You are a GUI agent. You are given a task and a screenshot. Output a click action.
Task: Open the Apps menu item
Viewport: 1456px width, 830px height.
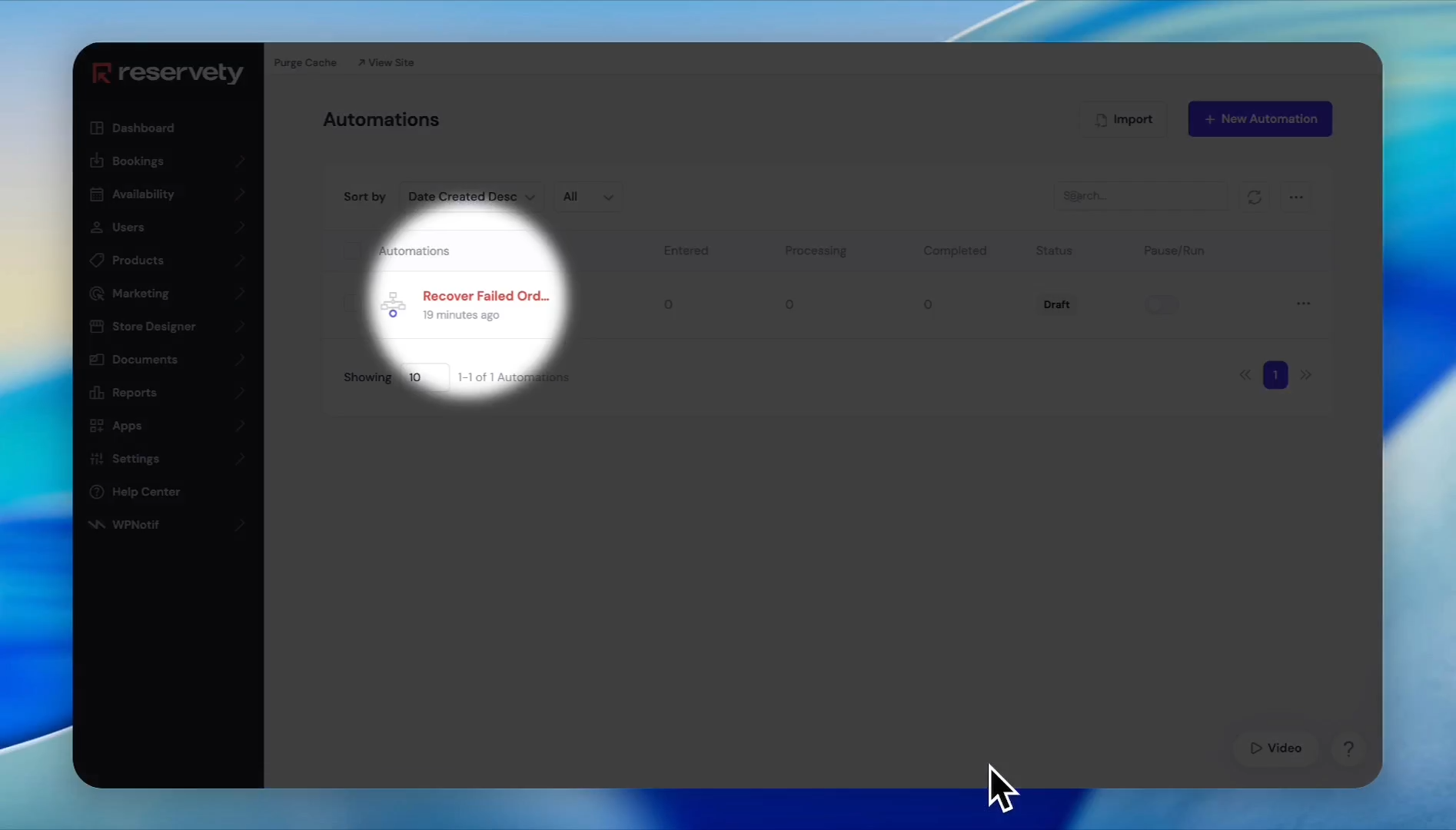[x=127, y=425]
